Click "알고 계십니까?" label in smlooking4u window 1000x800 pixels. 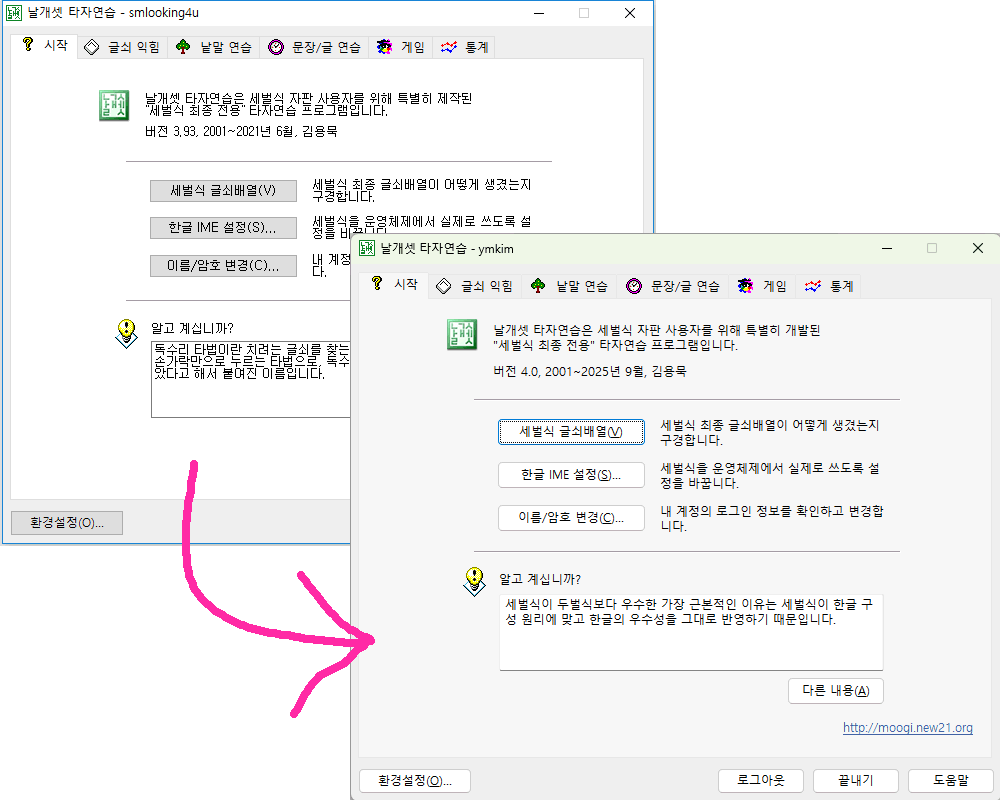(x=192, y=328)
